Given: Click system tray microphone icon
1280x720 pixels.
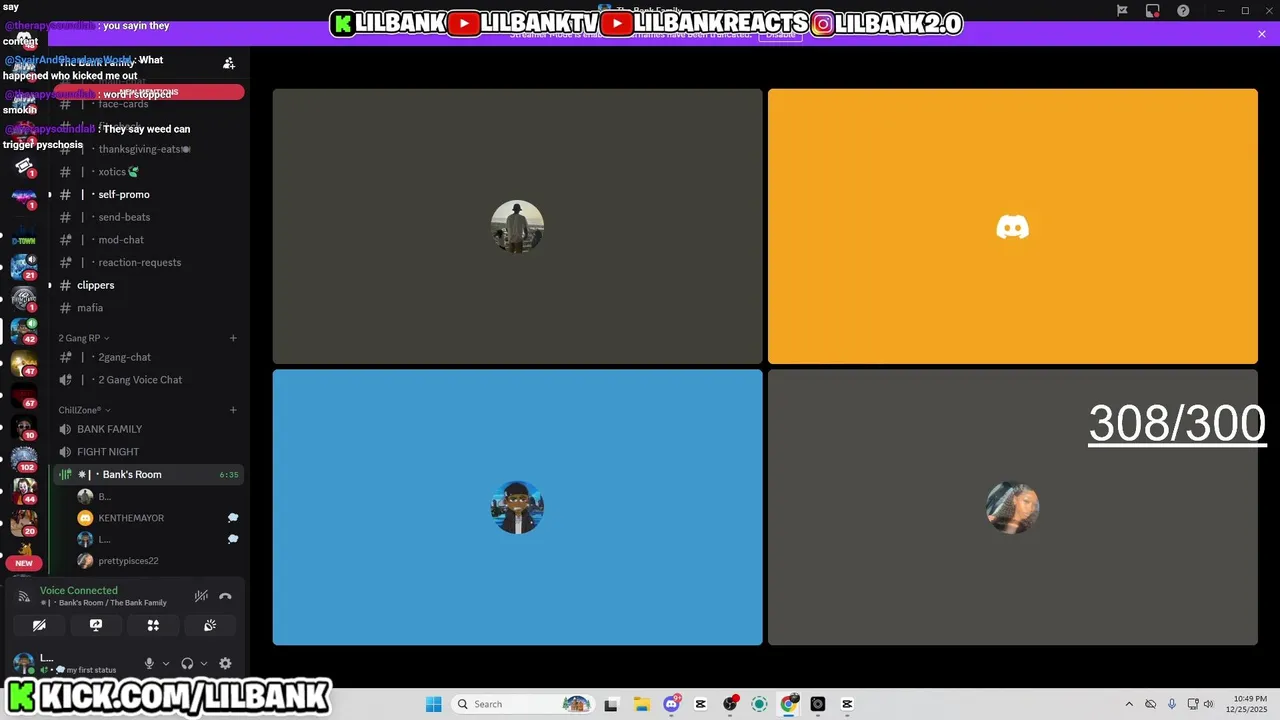Looking at the screenshot, I should point(1172,704).
